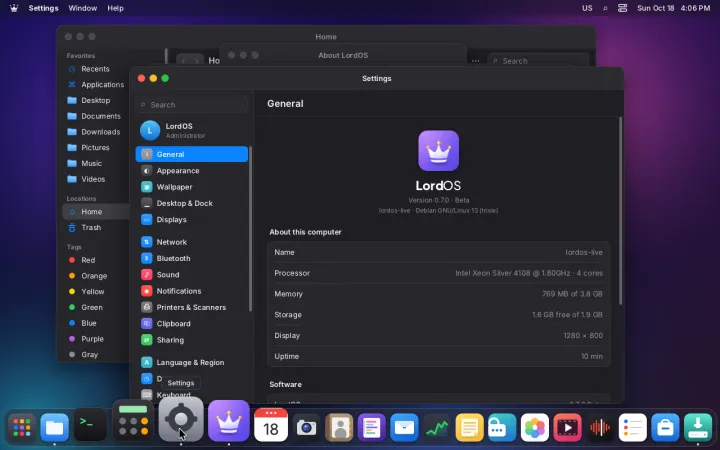720x450 pixels.
Task: Launch the video player from dock
Action: [568, 428]
